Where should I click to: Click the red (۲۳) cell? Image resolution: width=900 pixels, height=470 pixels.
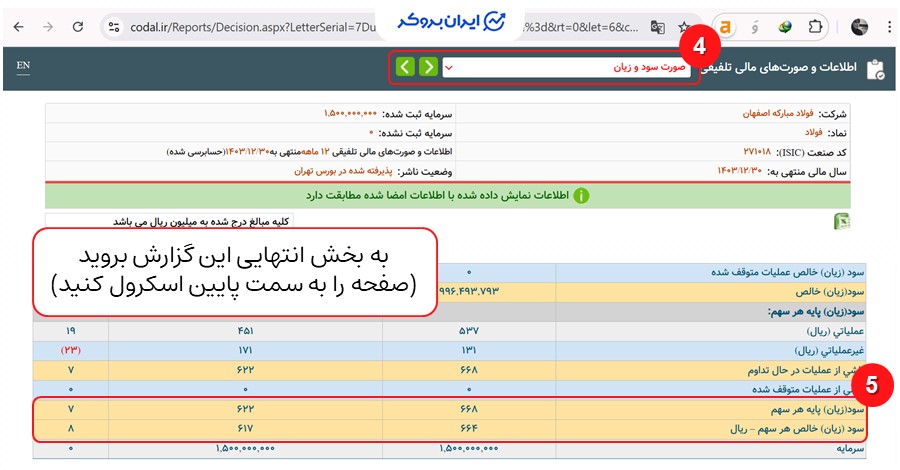(x=71, y=350)
